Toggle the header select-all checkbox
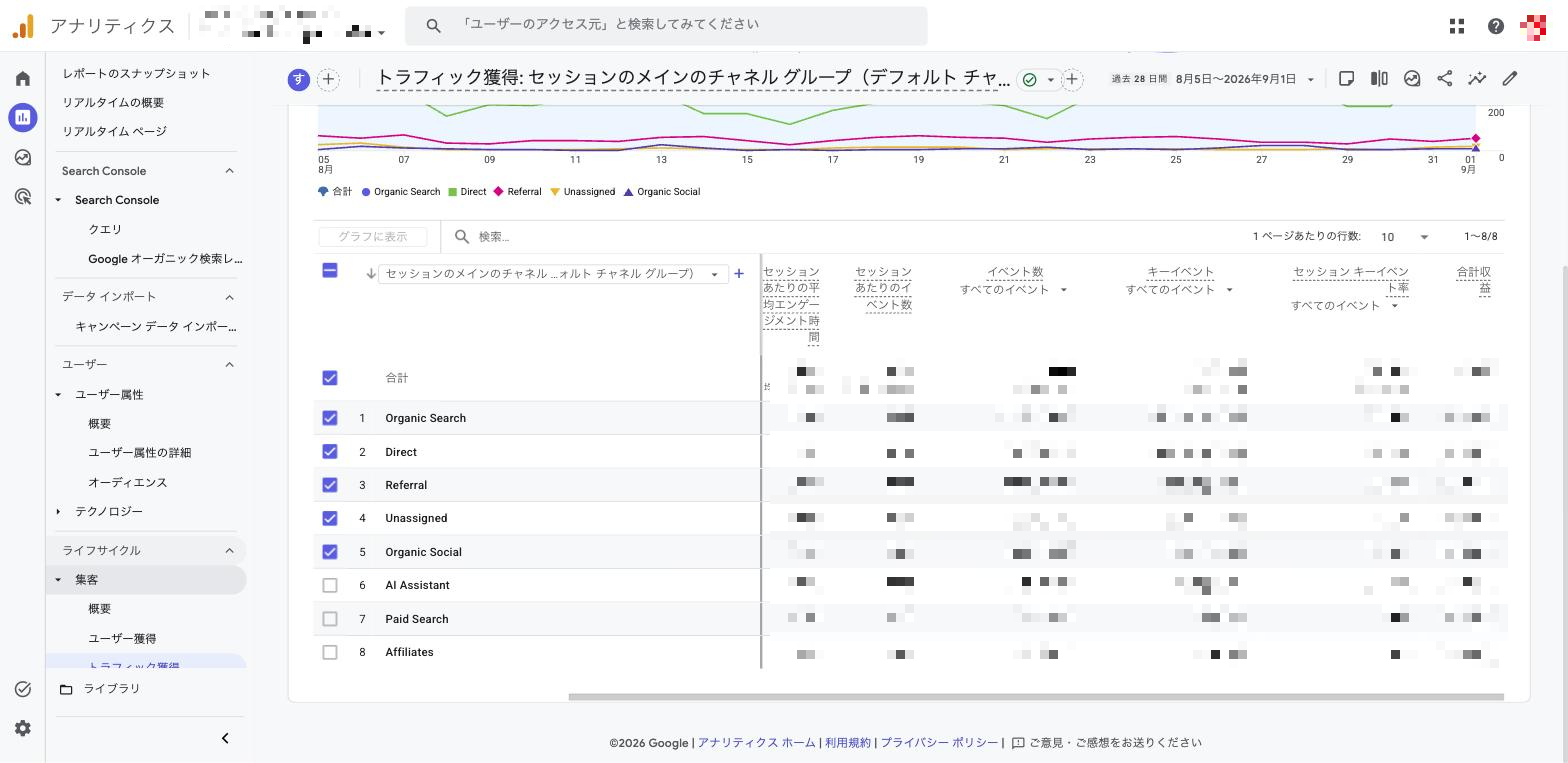This screenshot has height=763, width=1568. point(330,270)
